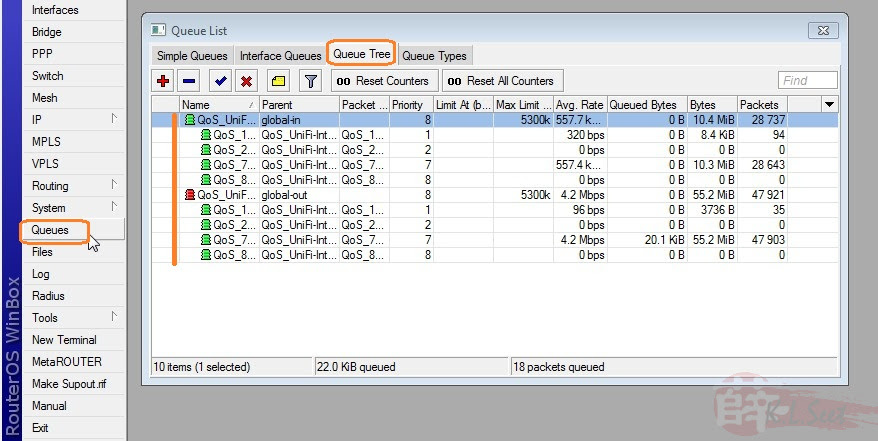Viewport: 878px width, 441px height.
Task: Click the Queue List window title icon
Action: point(158,30)
